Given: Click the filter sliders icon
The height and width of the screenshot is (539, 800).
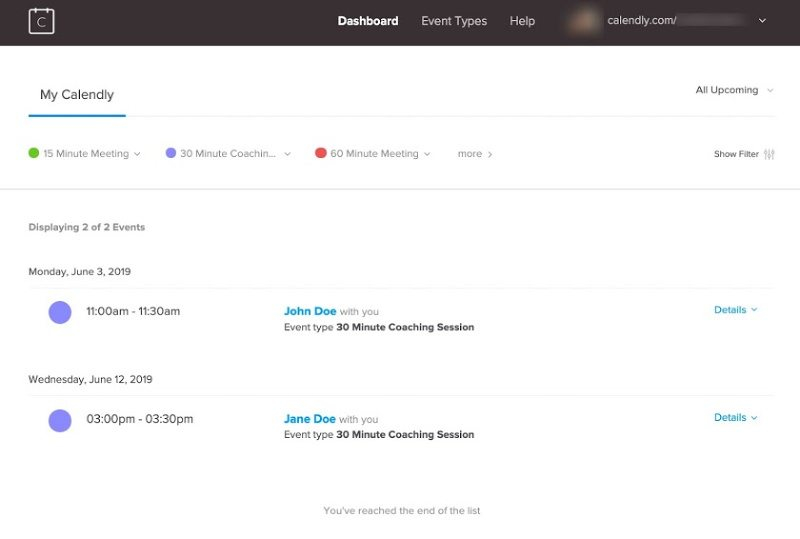Looking at the screenshot, I should click(x=769, y=154).
